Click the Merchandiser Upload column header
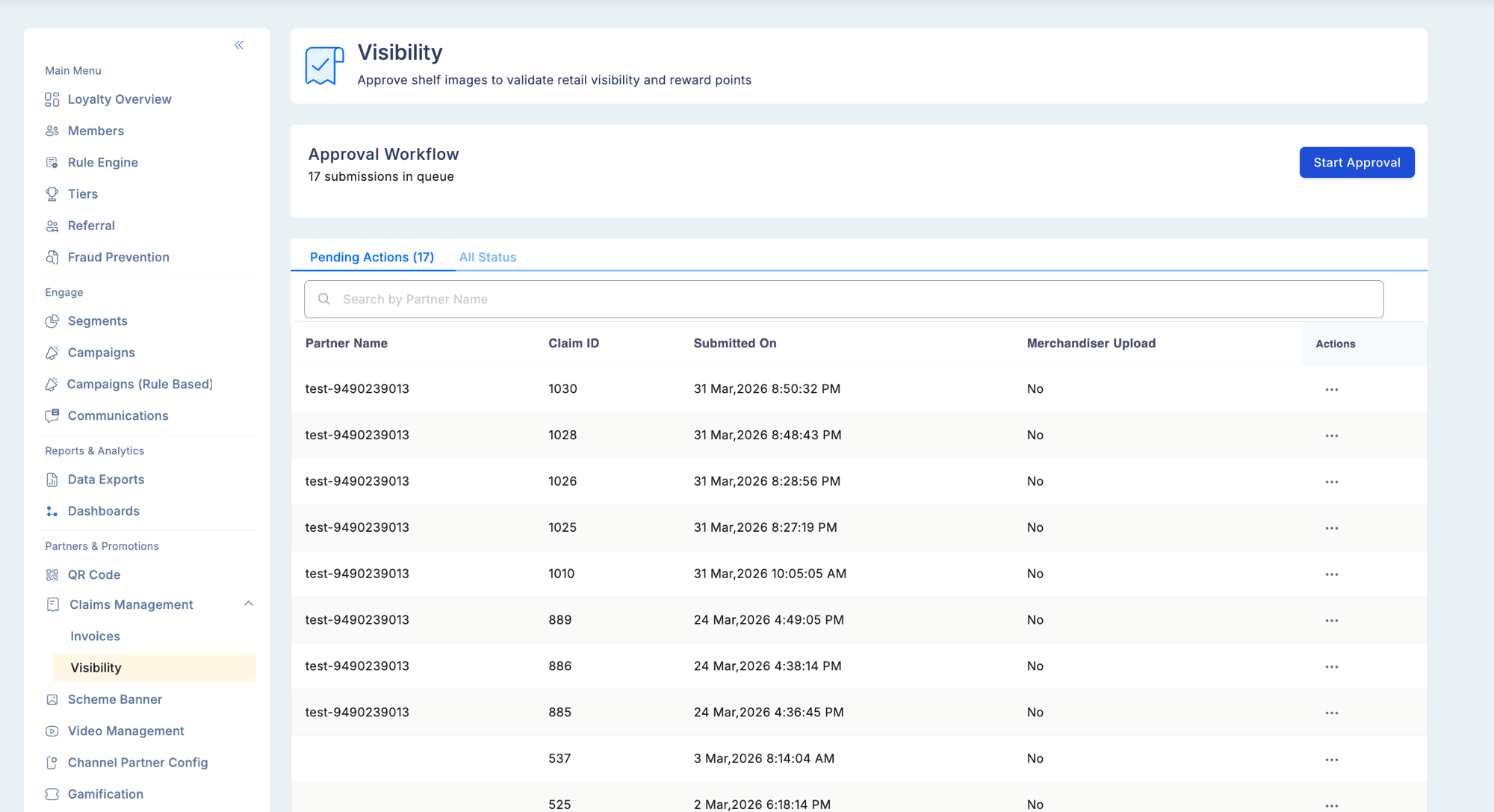 pos(1091,344)
